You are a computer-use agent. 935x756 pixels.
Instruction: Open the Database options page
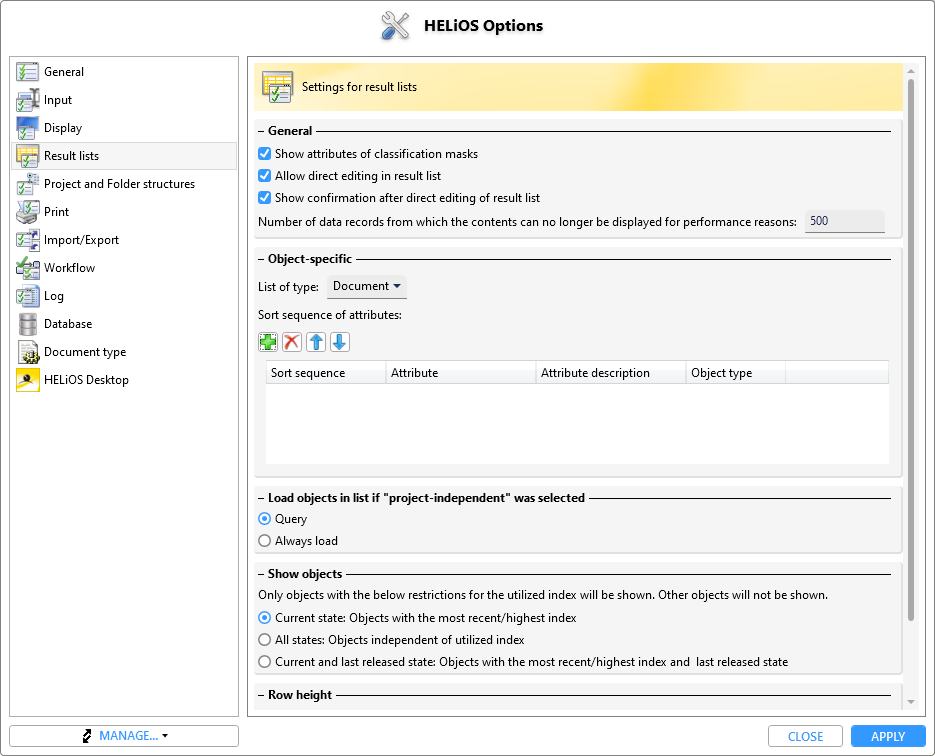point(68,324)
